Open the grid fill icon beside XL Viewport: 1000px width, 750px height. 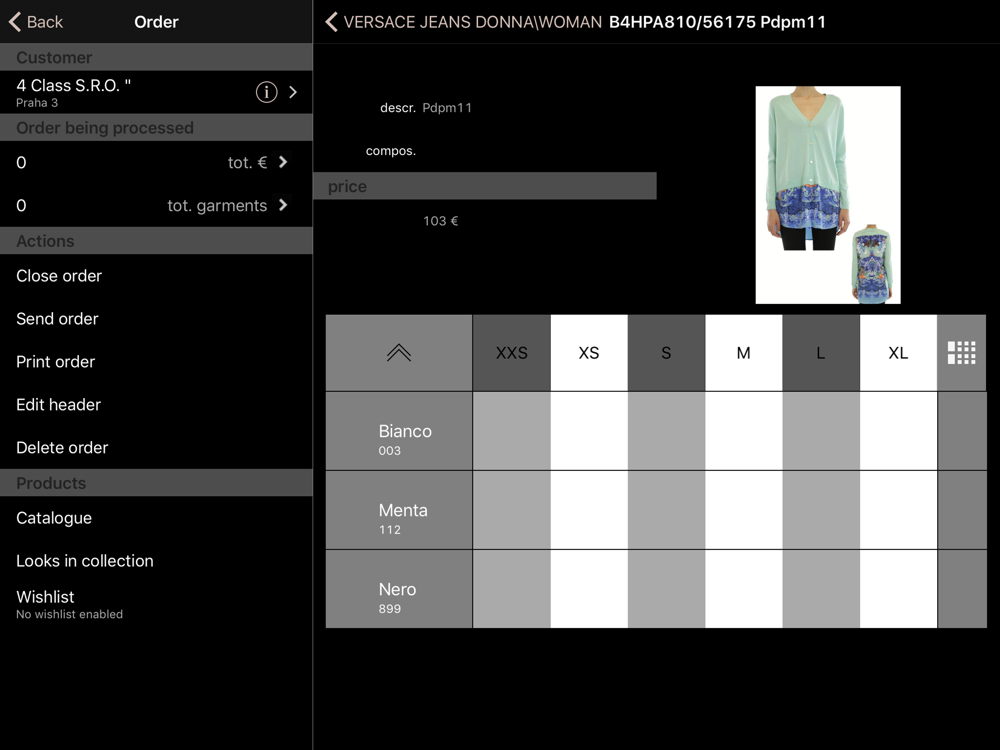tap(961, 353)
